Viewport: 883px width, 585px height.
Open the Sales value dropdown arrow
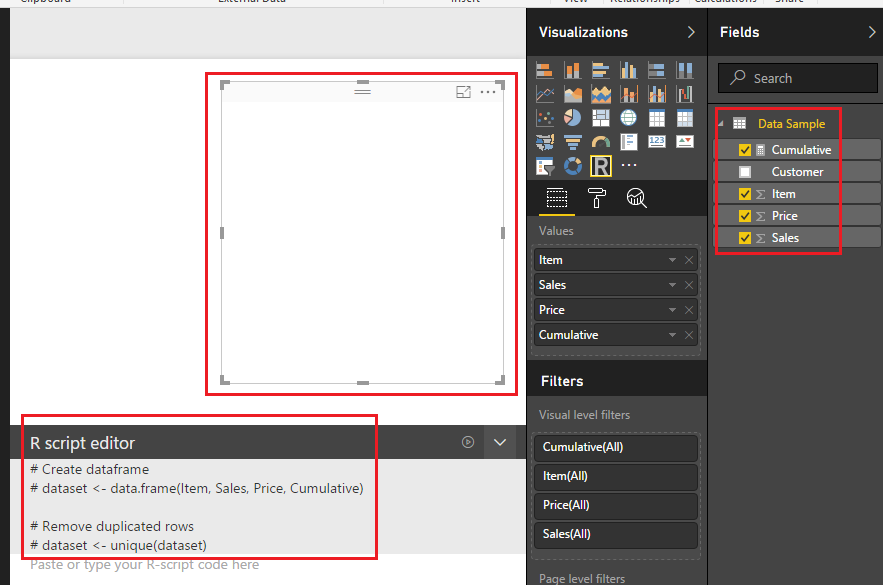pyautogui.click(x=672, y=285)
